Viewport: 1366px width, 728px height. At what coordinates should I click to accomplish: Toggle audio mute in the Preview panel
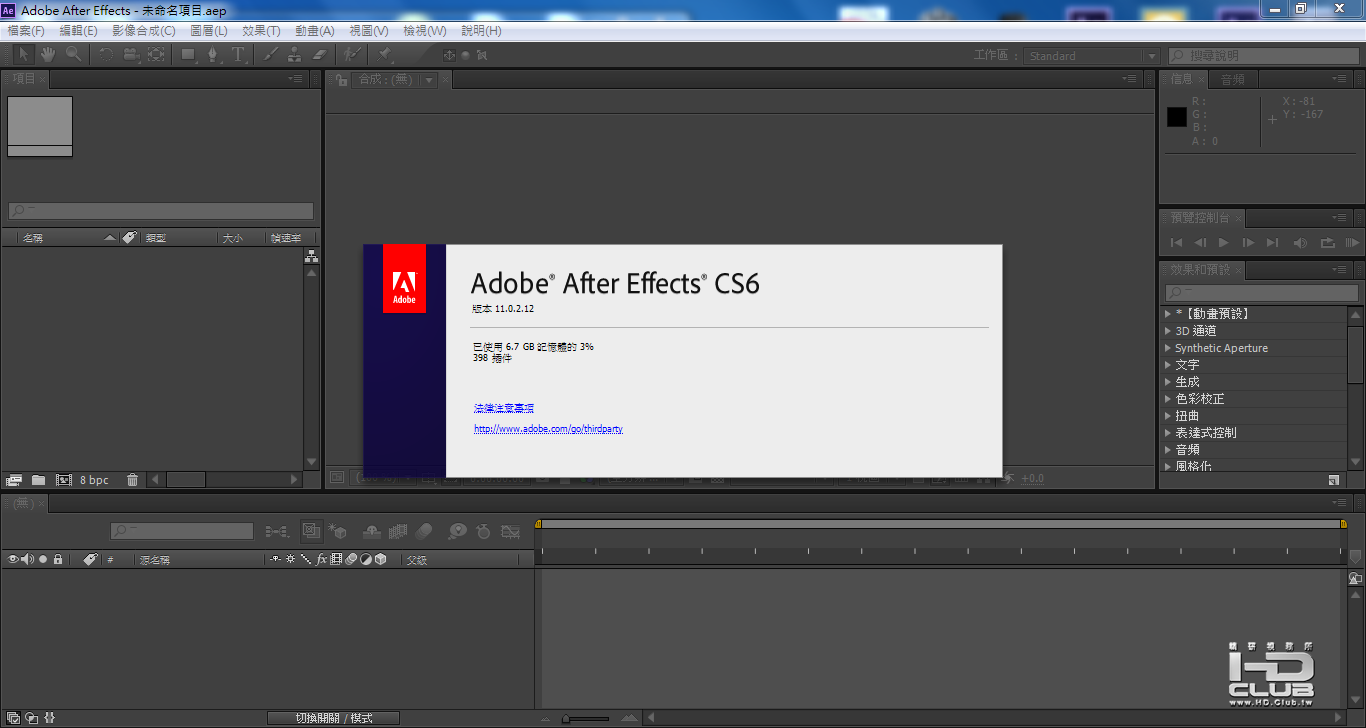1300,243
